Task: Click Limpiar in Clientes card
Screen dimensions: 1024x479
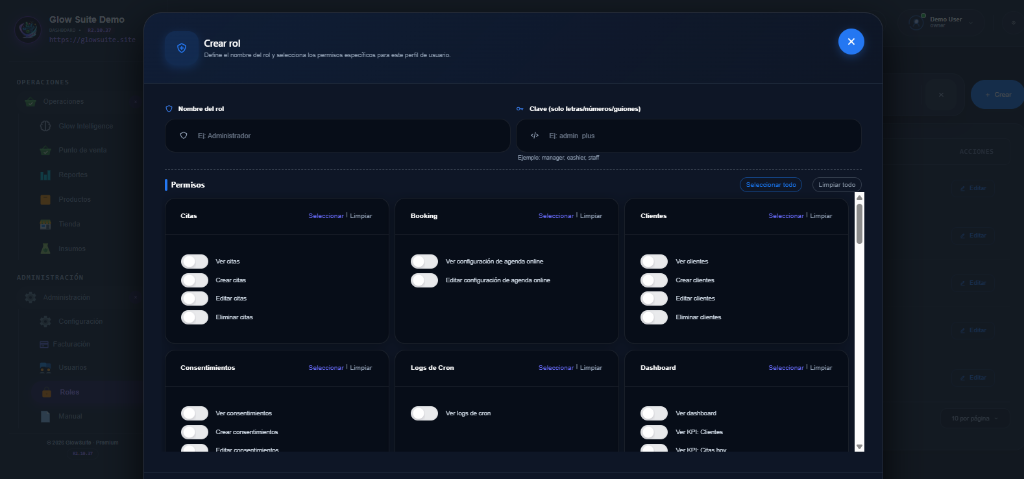Action: pos(821,216)
